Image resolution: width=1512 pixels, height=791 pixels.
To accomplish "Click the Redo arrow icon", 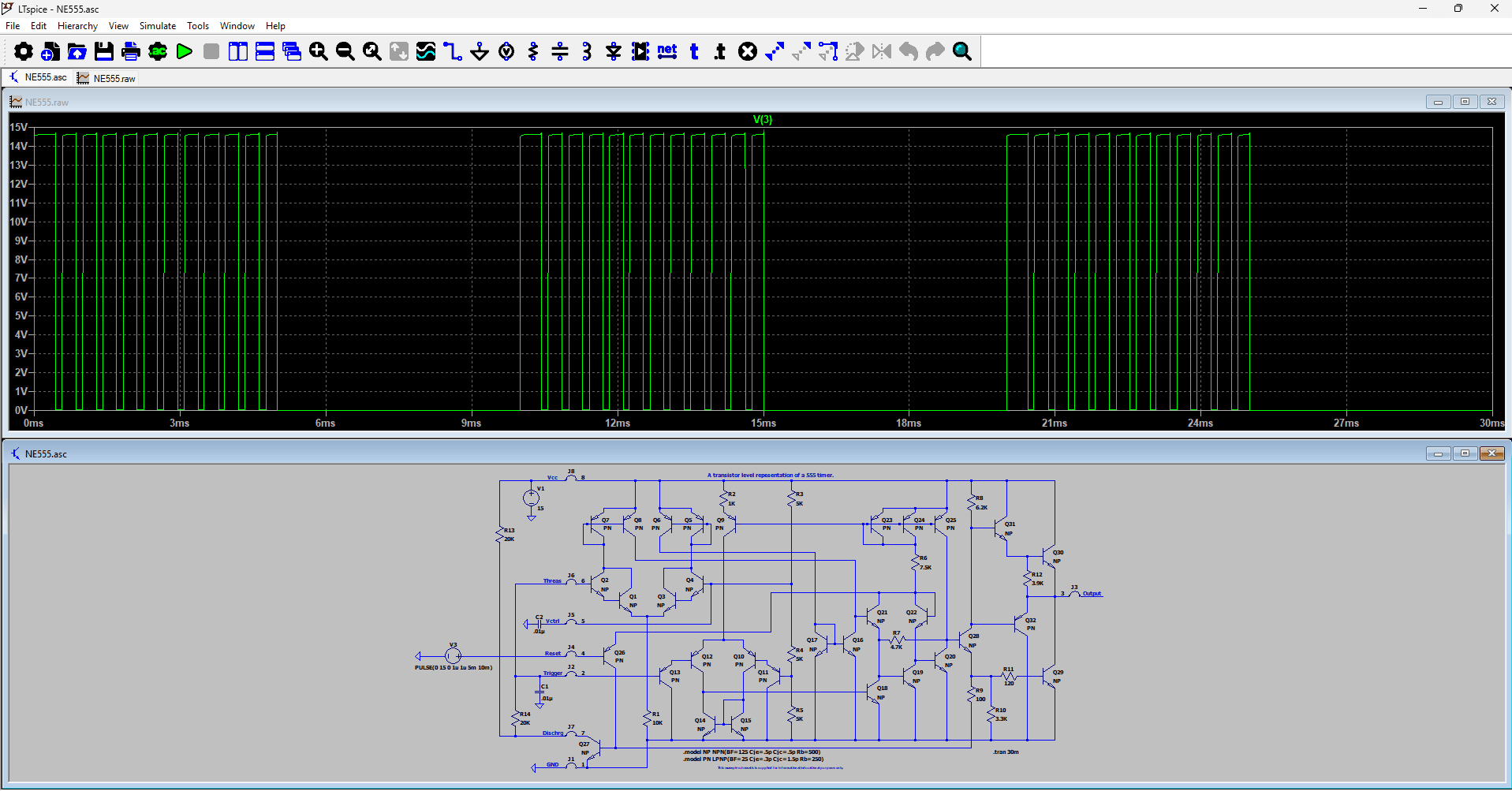I will (x=935, y=52).
